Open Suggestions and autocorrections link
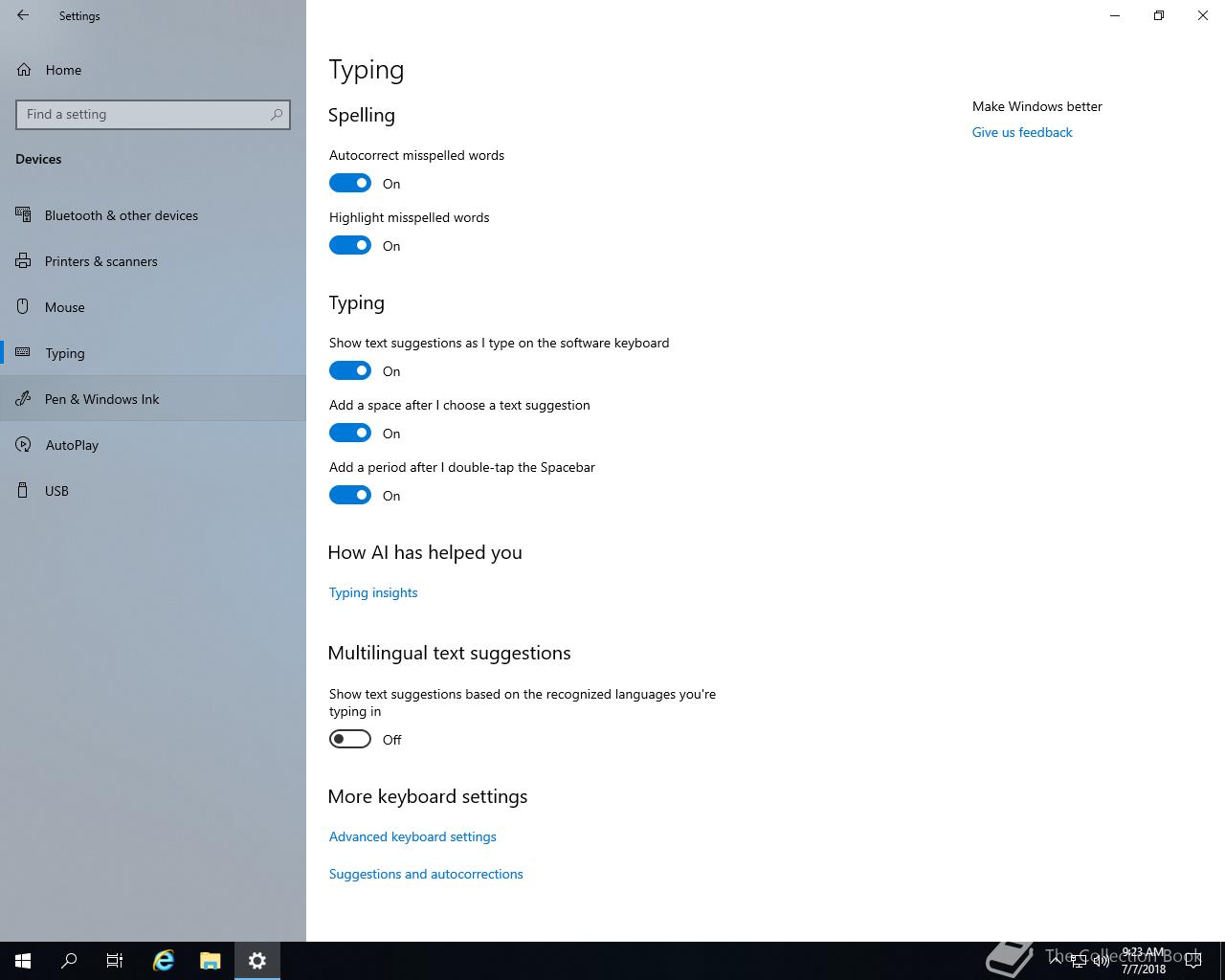The height and width of the screenshot is (980, 1225). (426, 874)
